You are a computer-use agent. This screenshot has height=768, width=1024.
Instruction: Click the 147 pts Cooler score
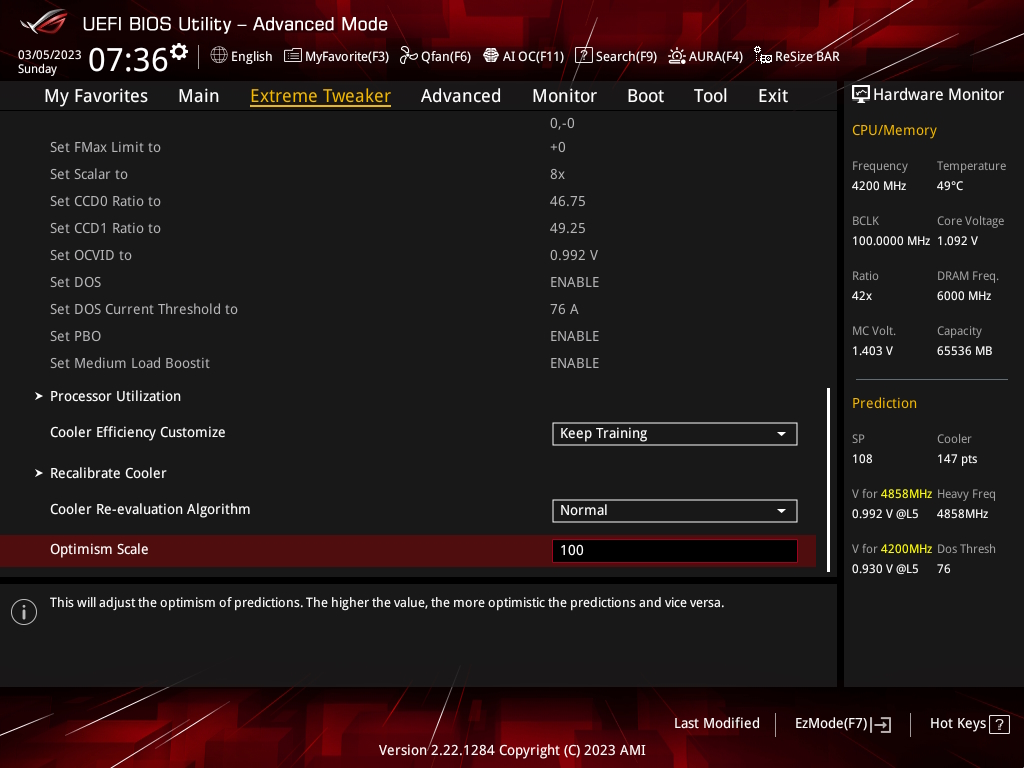pyautogui.click(x=957, y=459)
